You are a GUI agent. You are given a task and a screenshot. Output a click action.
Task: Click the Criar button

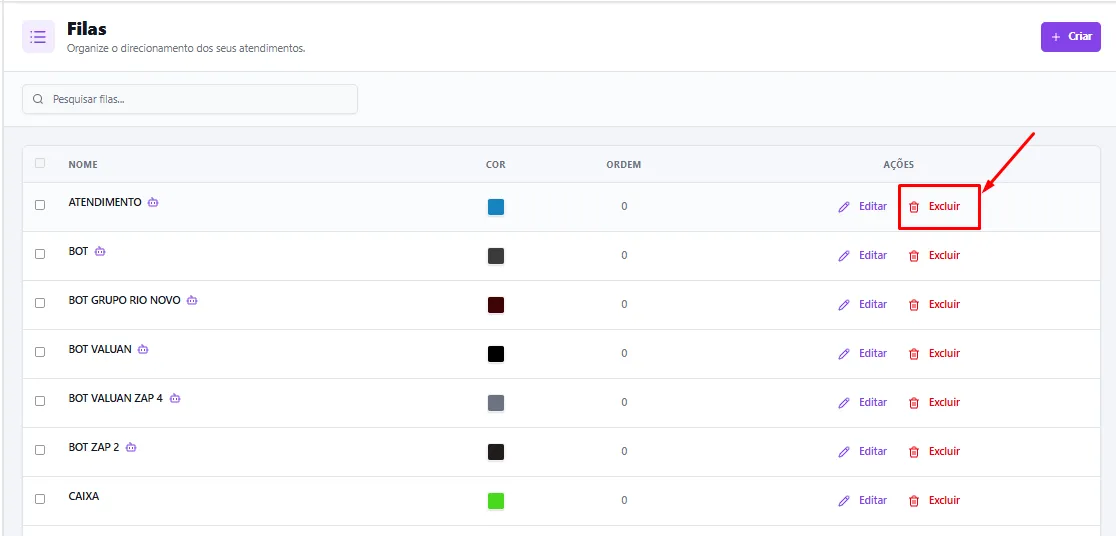tap(1070, 36)
